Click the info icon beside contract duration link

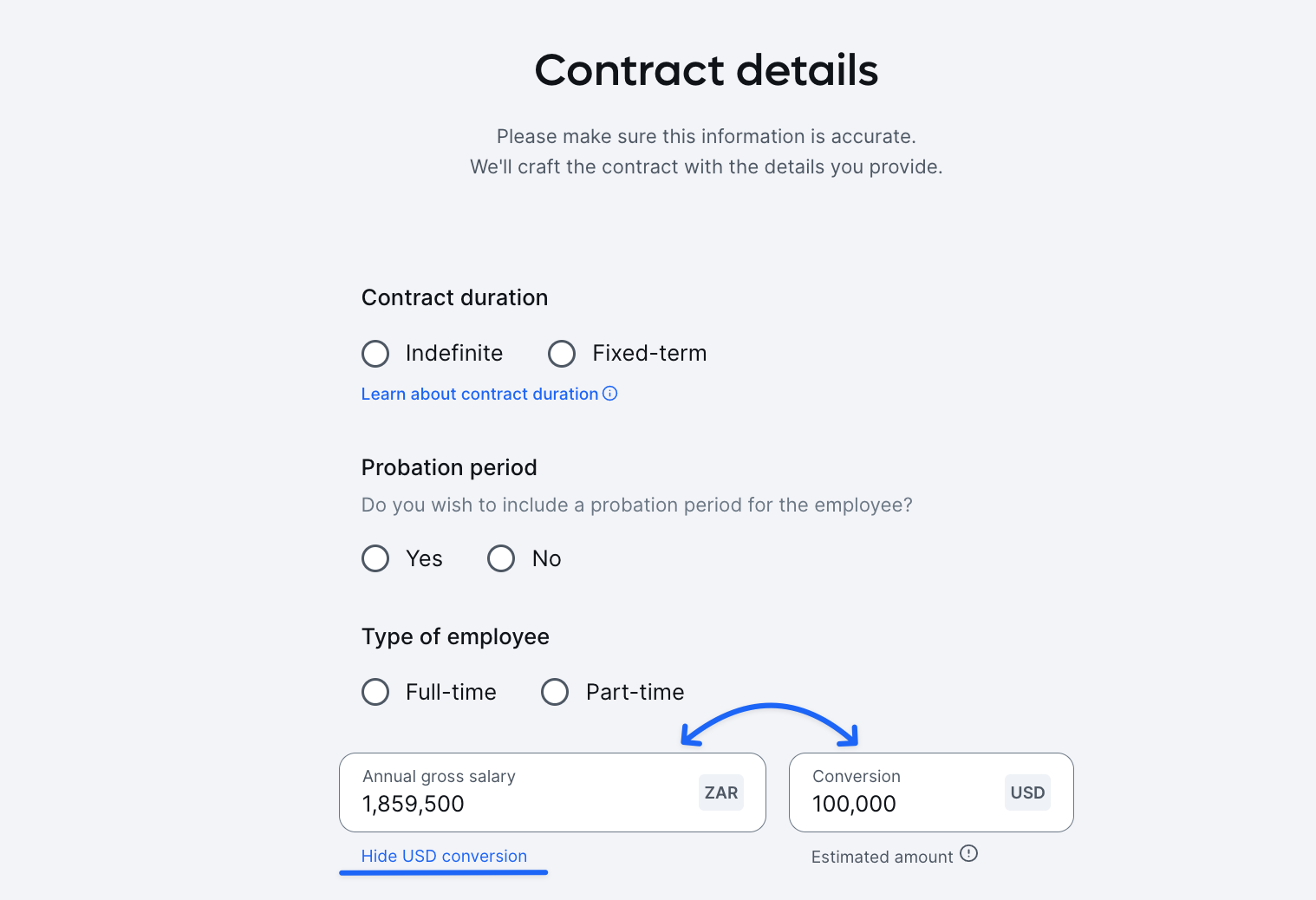610,394
